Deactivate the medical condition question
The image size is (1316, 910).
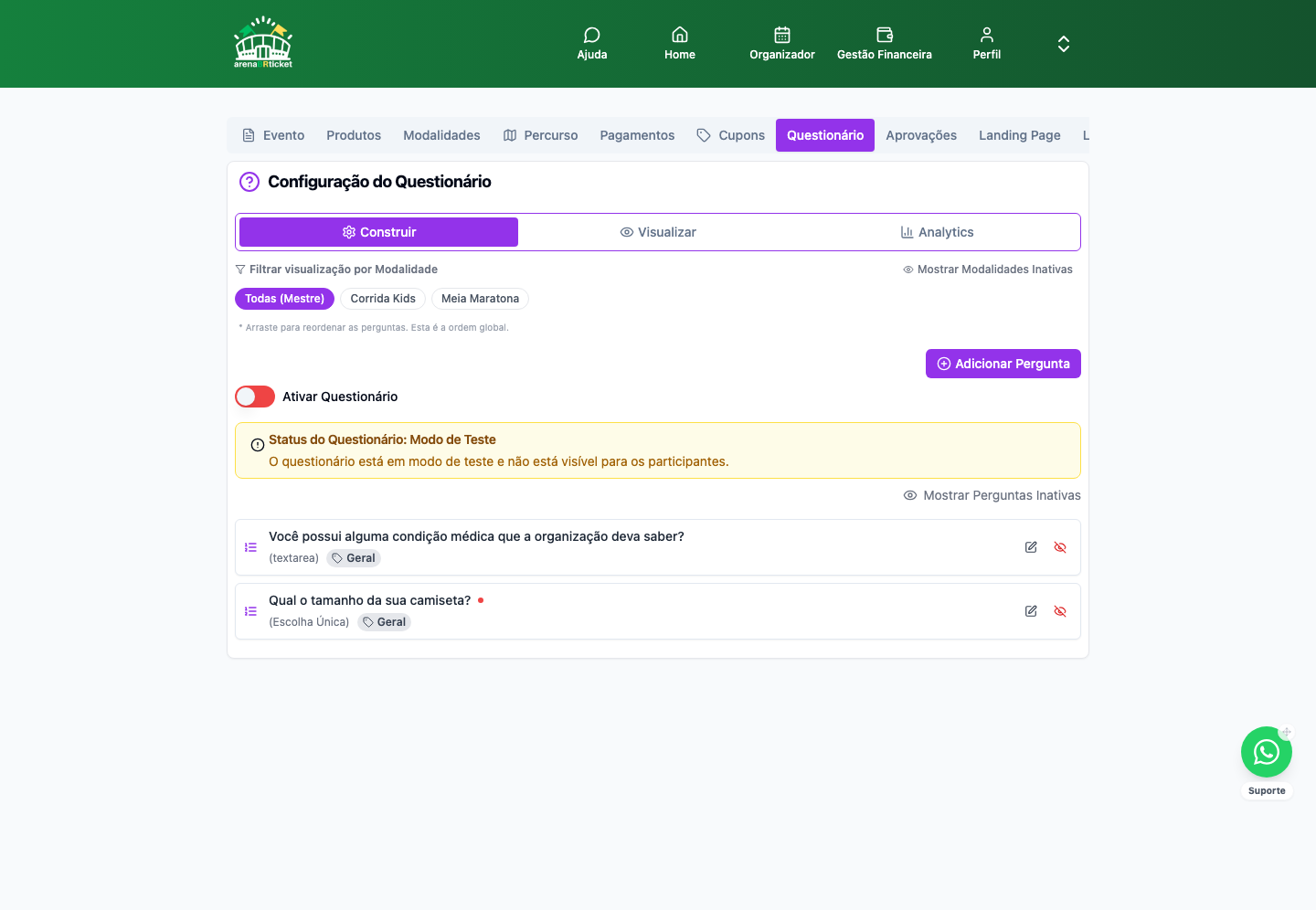[x=1060, y=547]
